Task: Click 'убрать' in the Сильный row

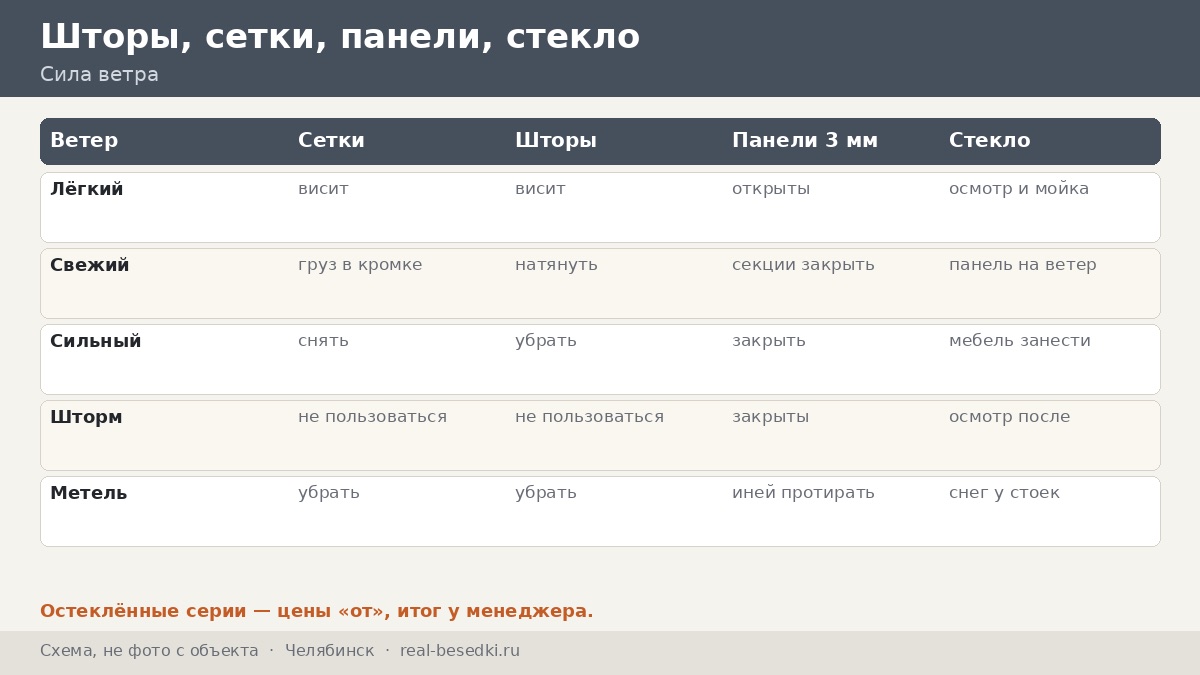Action: [546, 341]
